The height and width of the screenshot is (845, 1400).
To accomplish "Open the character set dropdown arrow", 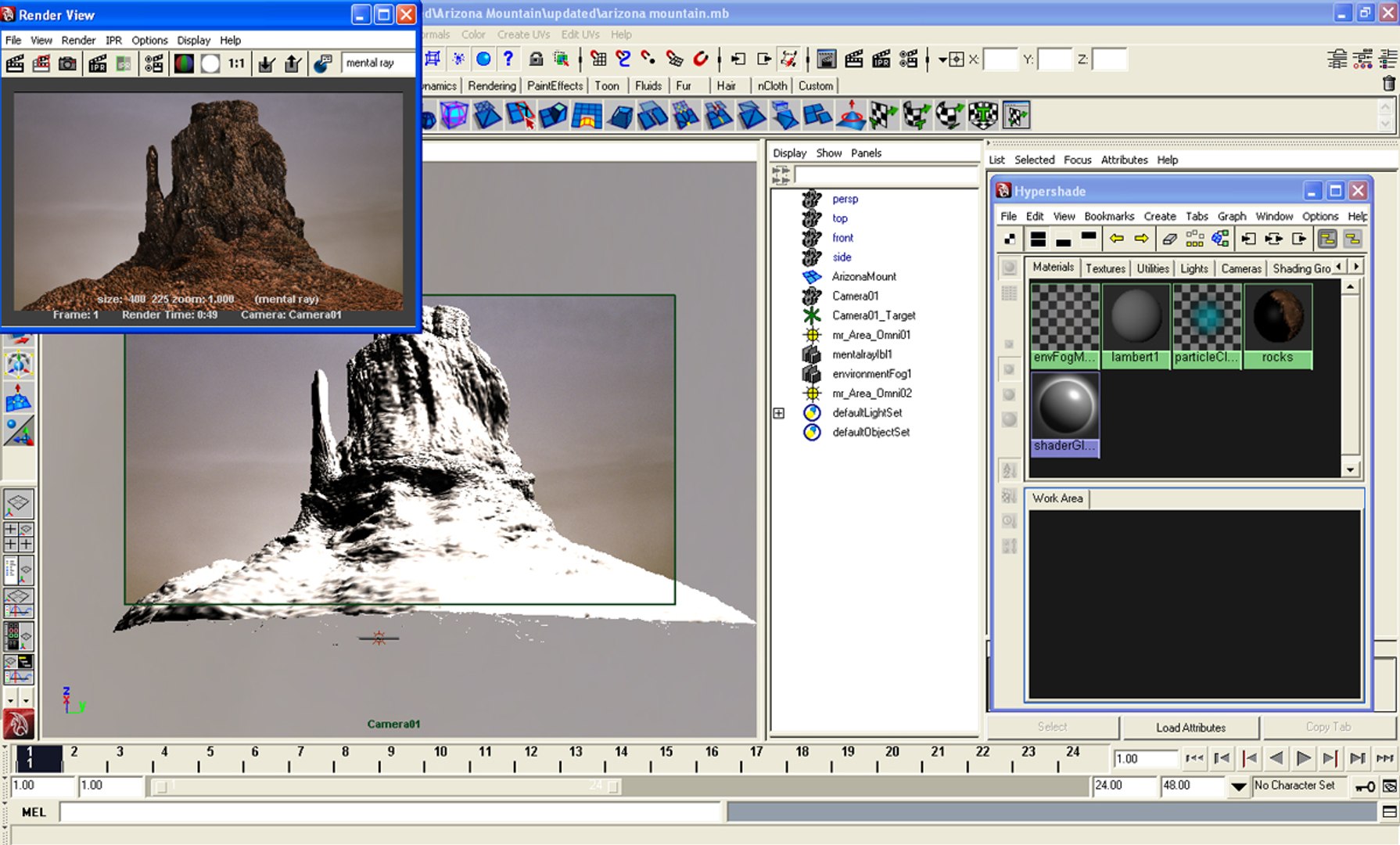I will point(1239,786).
